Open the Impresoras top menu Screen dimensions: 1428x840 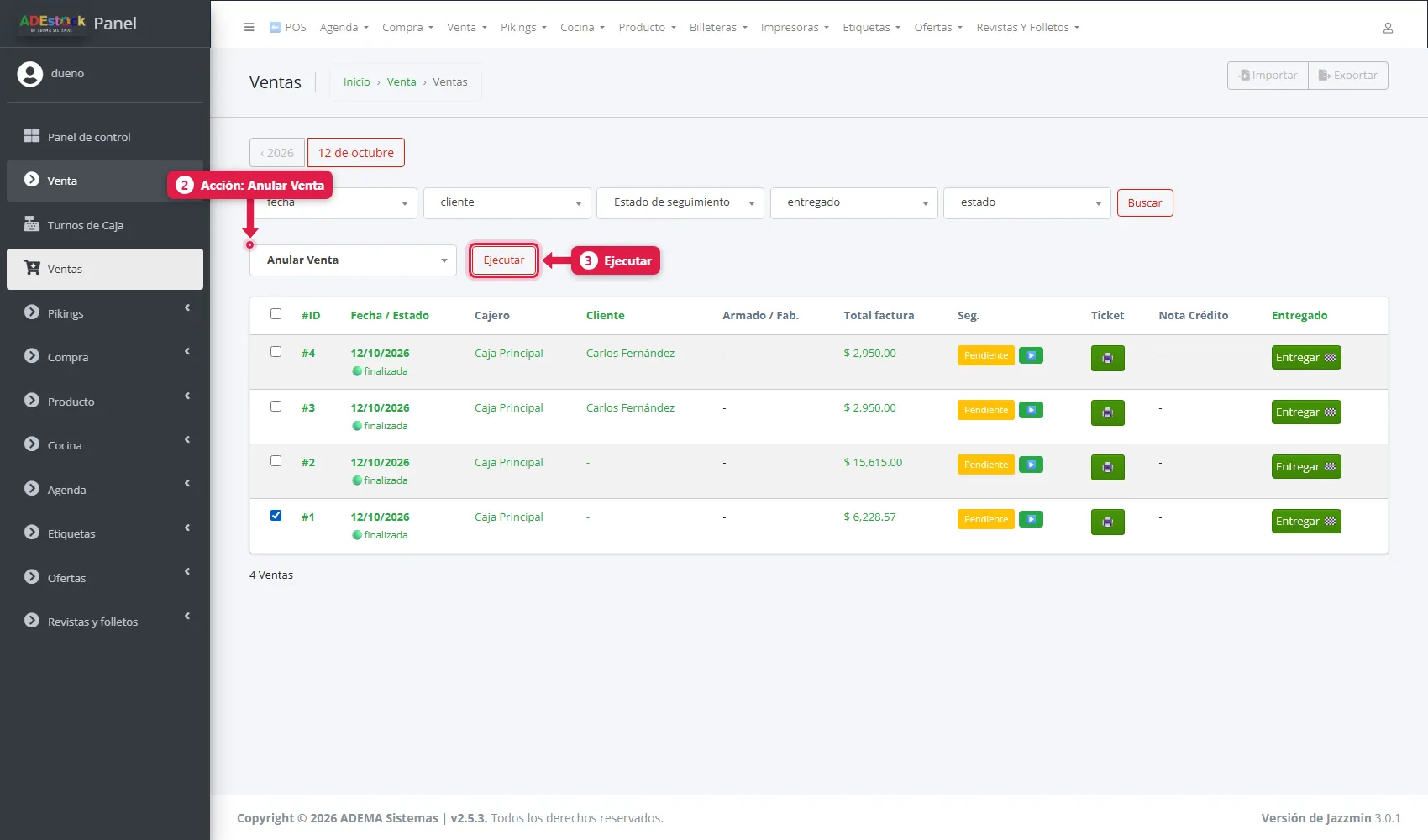[x=795, y=27]
